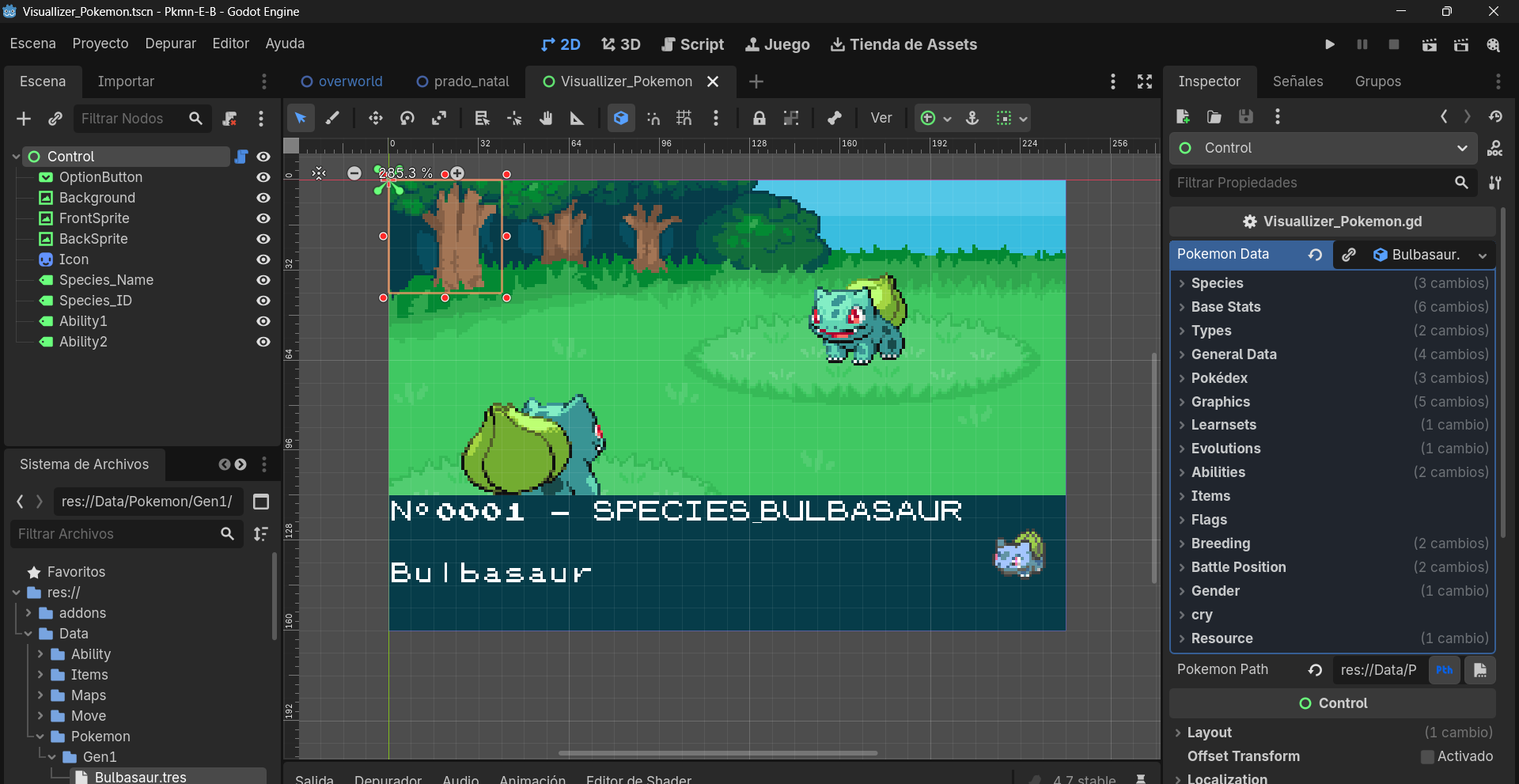
Task: Open the Escena menu
Action: point(32,44)
